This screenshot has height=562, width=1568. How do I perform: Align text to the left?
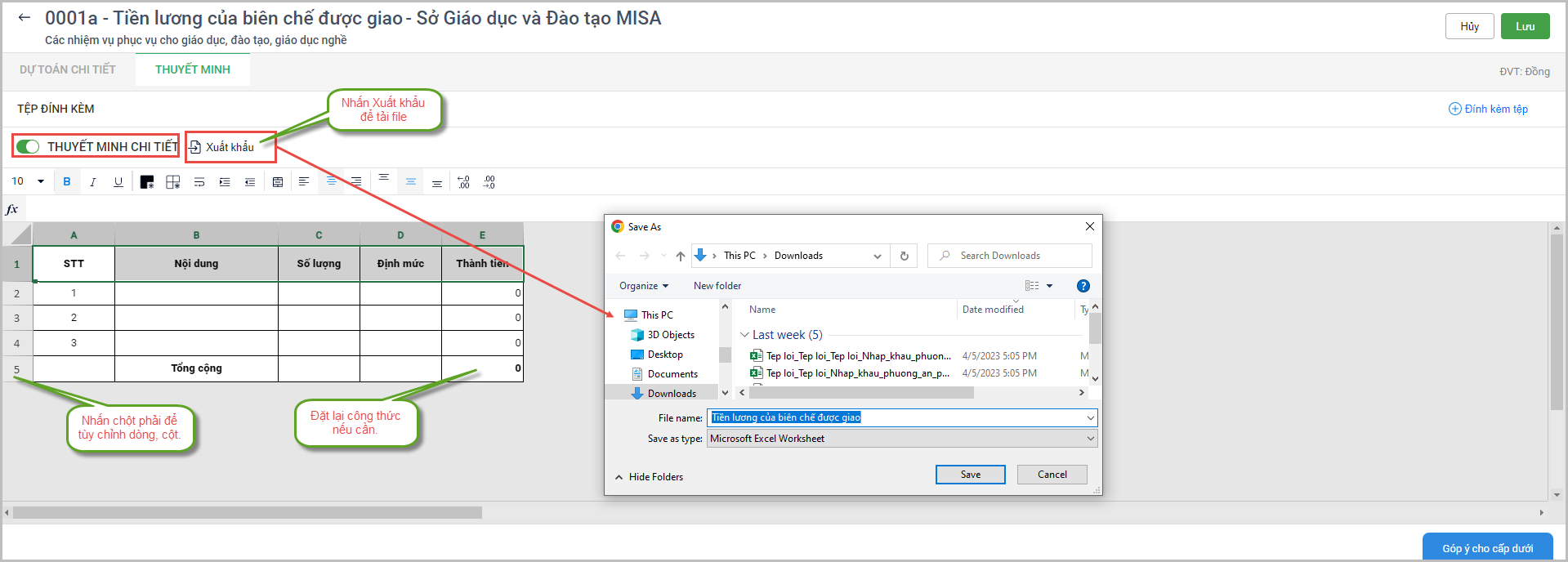[304, 181]
